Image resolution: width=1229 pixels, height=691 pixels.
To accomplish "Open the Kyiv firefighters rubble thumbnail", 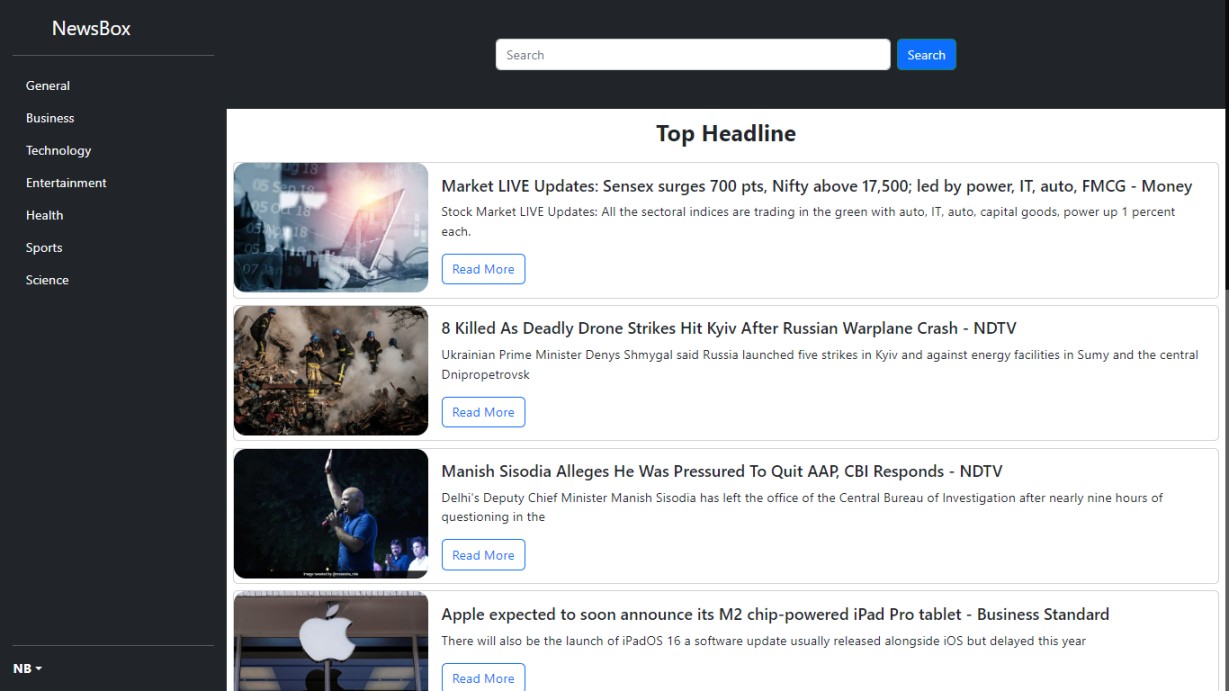I will tap(331, 371).
